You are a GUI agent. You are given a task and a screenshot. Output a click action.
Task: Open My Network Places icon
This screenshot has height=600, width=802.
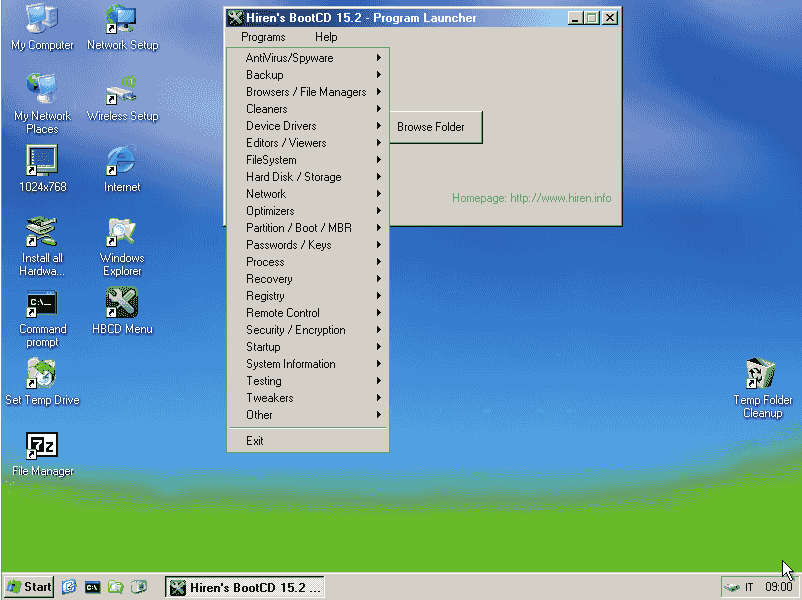click(42, 104)
